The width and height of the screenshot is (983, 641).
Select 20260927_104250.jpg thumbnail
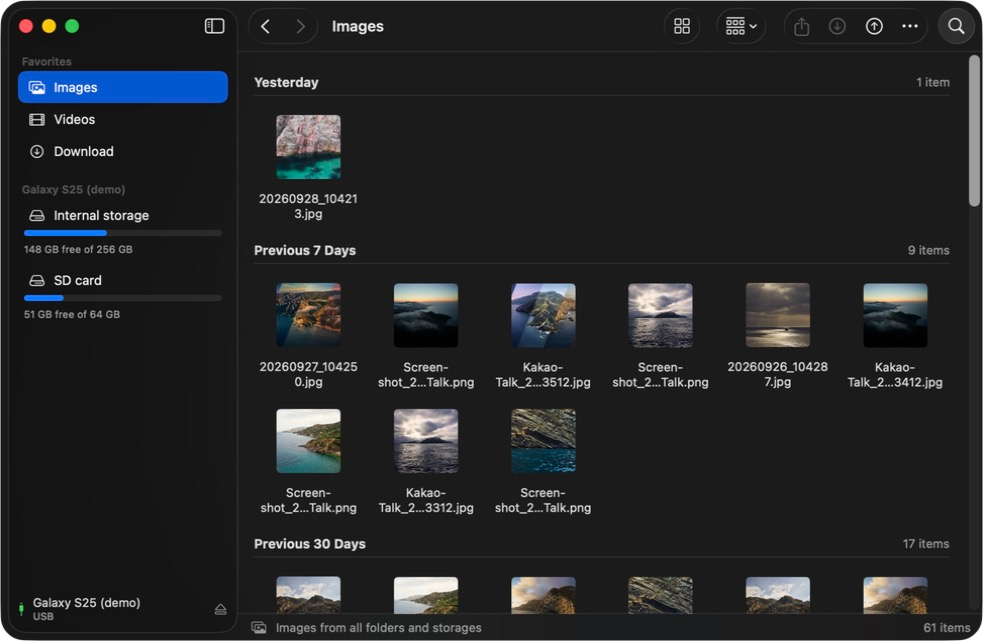(308, 315)
